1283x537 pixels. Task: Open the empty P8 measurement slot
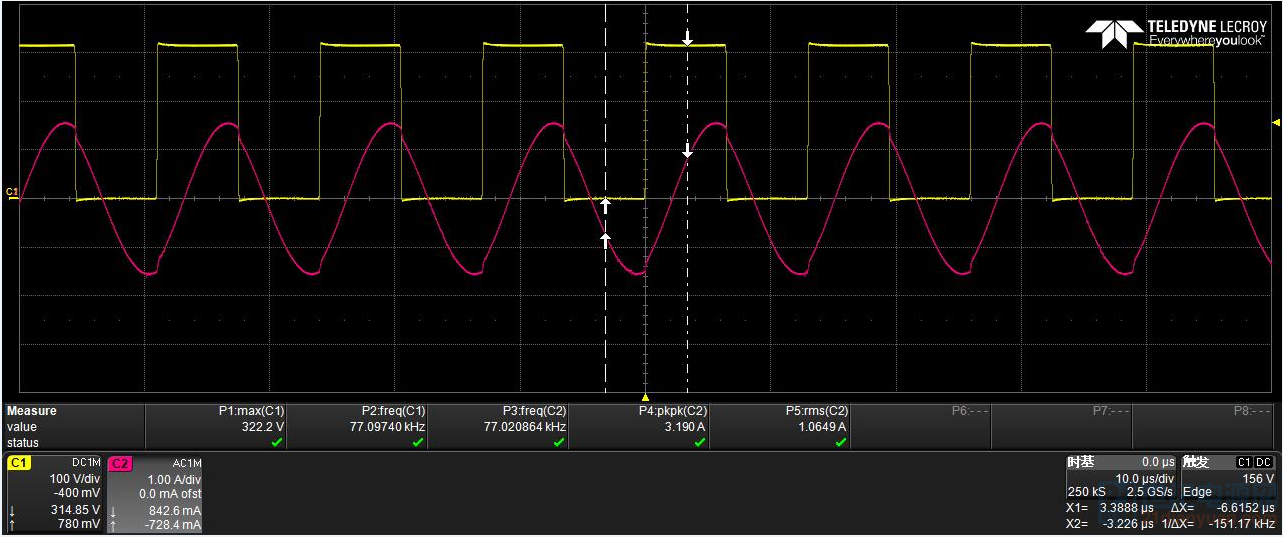[1205, 426]
